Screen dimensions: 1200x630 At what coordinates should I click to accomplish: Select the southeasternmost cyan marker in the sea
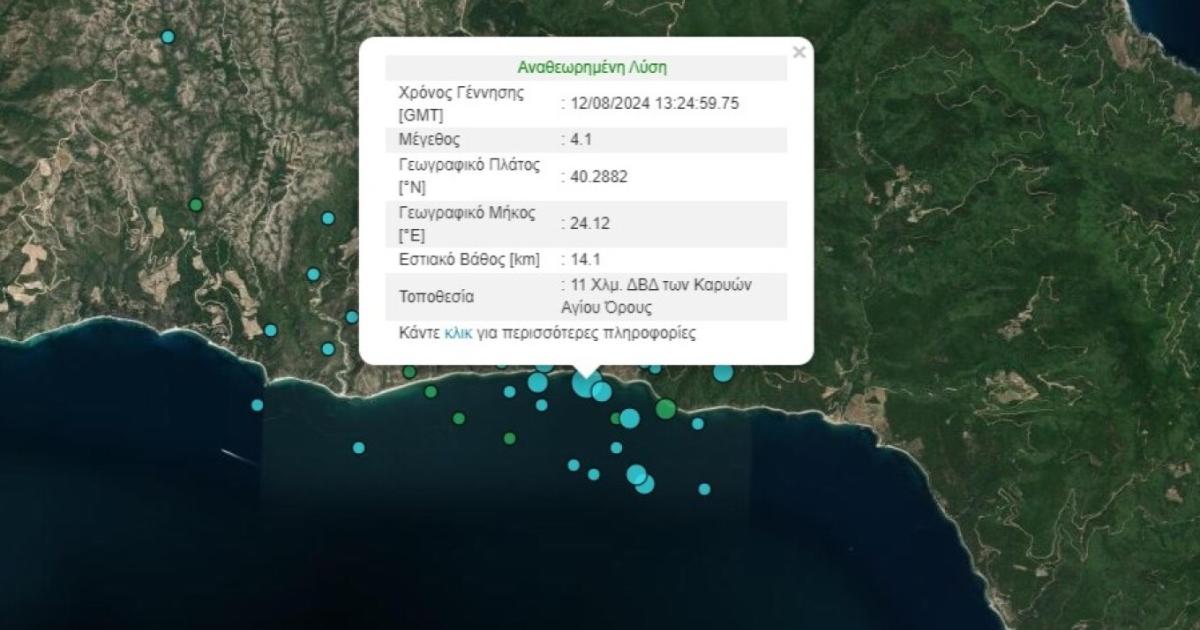[704, 489]
